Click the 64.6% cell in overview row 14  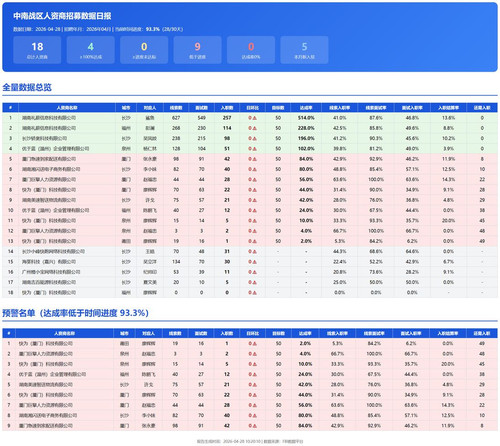click(412, 252)
